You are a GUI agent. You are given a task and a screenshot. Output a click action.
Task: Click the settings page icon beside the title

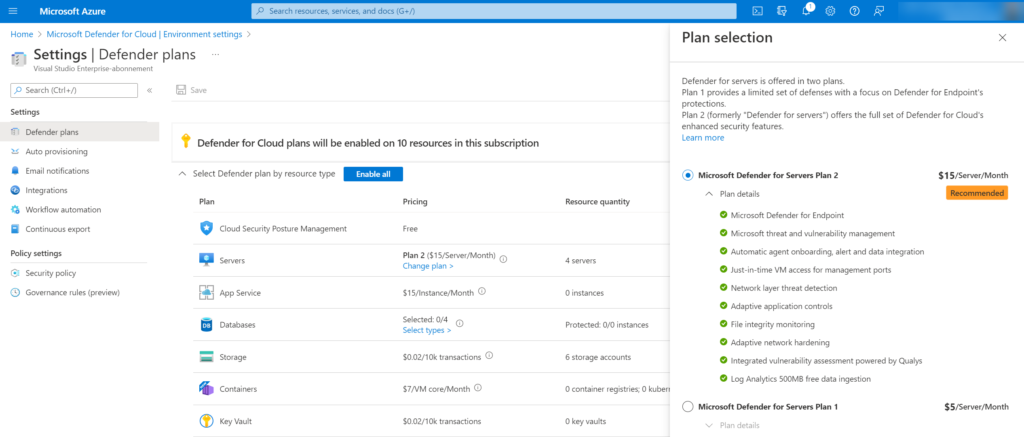18,58
